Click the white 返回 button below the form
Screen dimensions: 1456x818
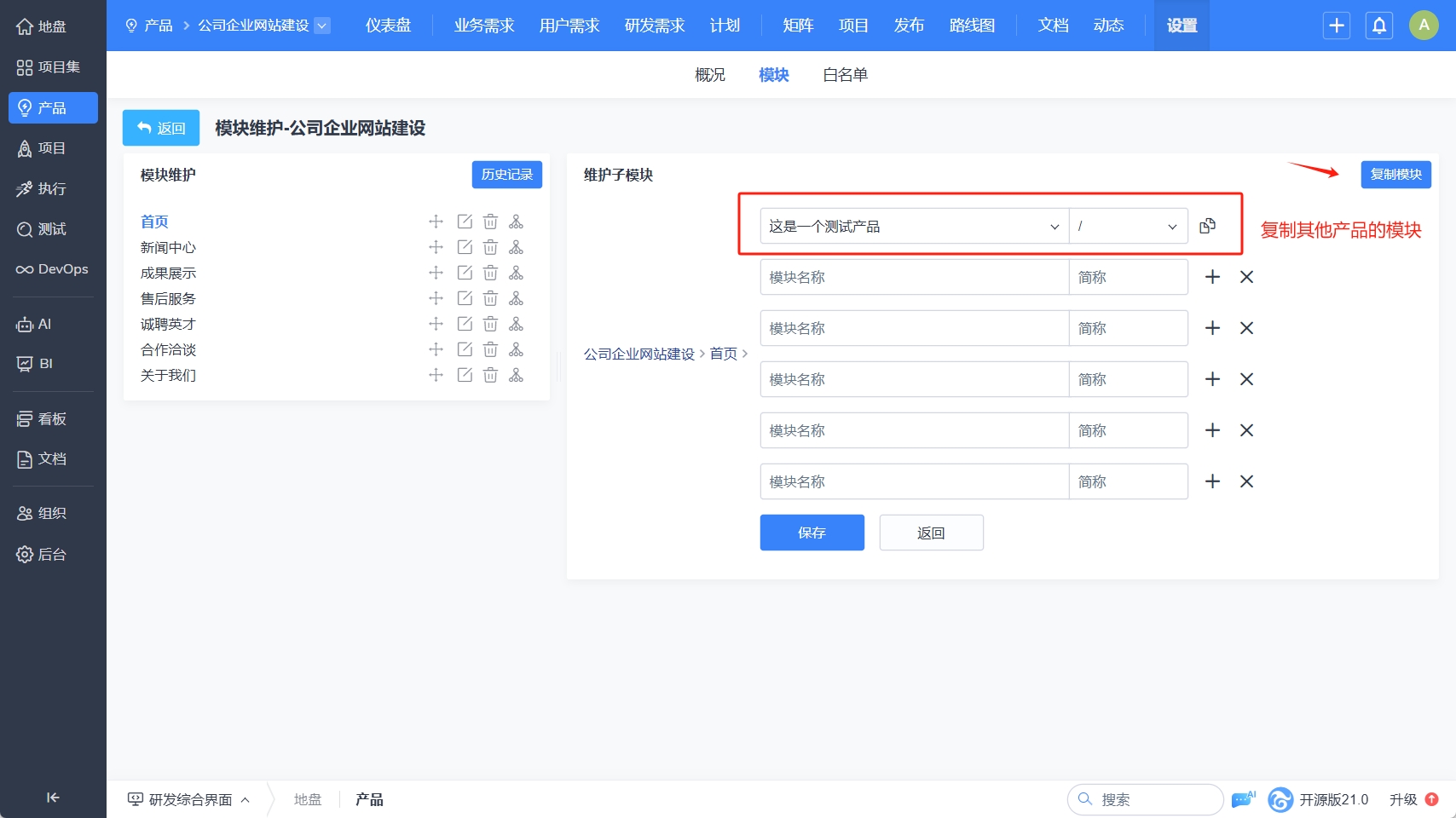932,533
